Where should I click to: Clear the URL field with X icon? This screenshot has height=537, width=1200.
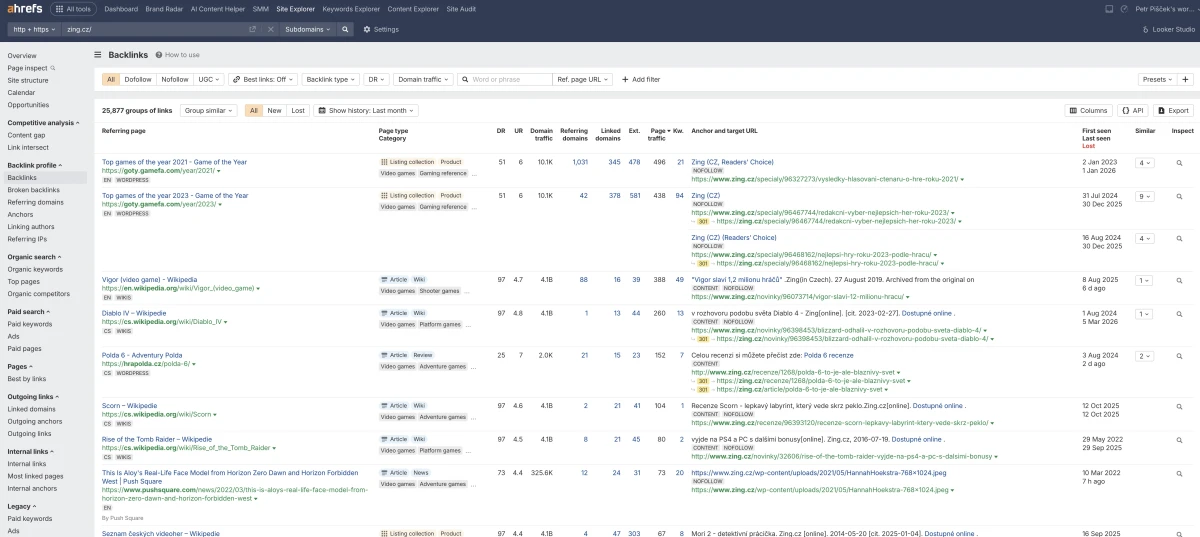[271, 29]
